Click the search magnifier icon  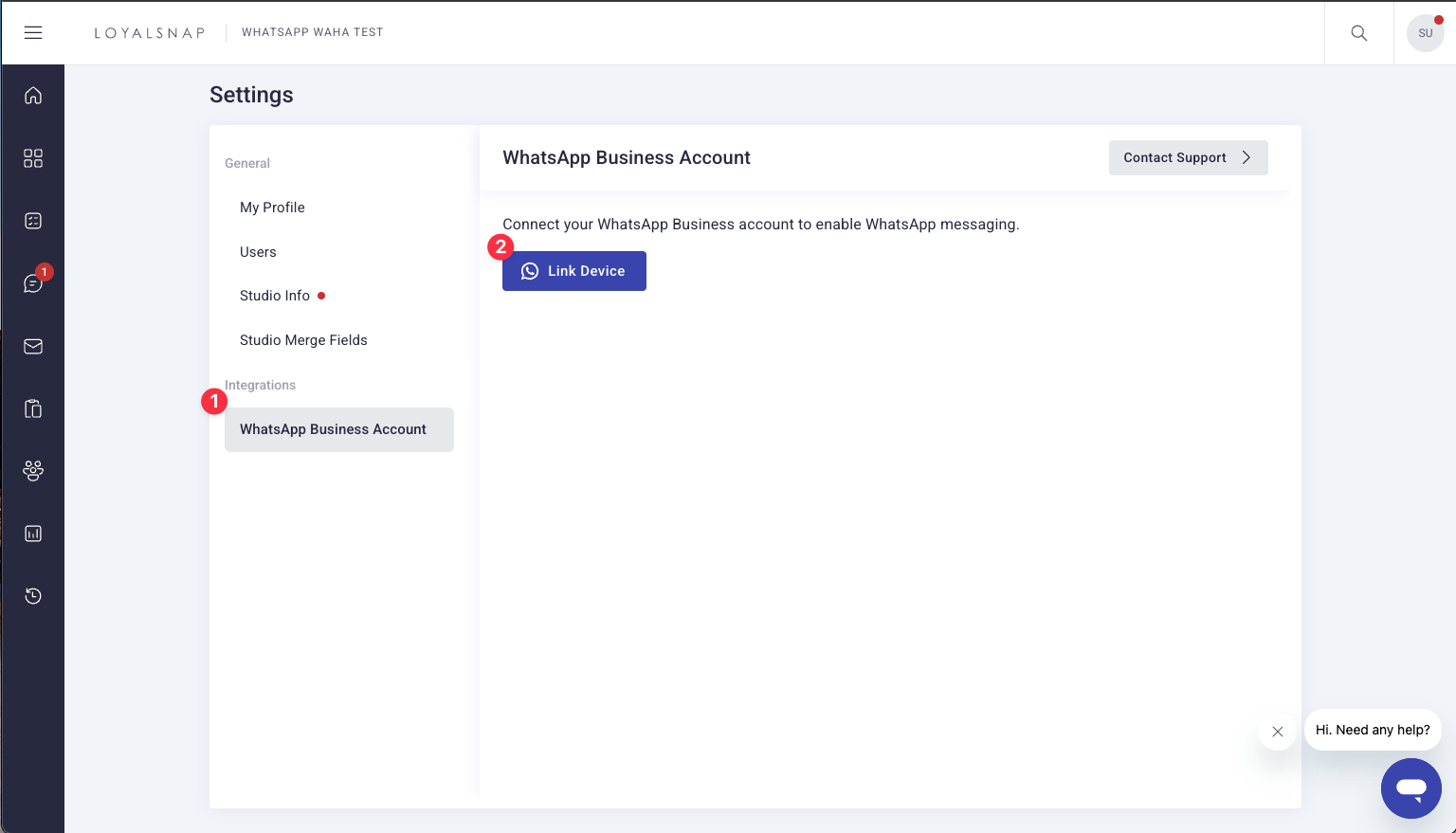[1358, 33]
